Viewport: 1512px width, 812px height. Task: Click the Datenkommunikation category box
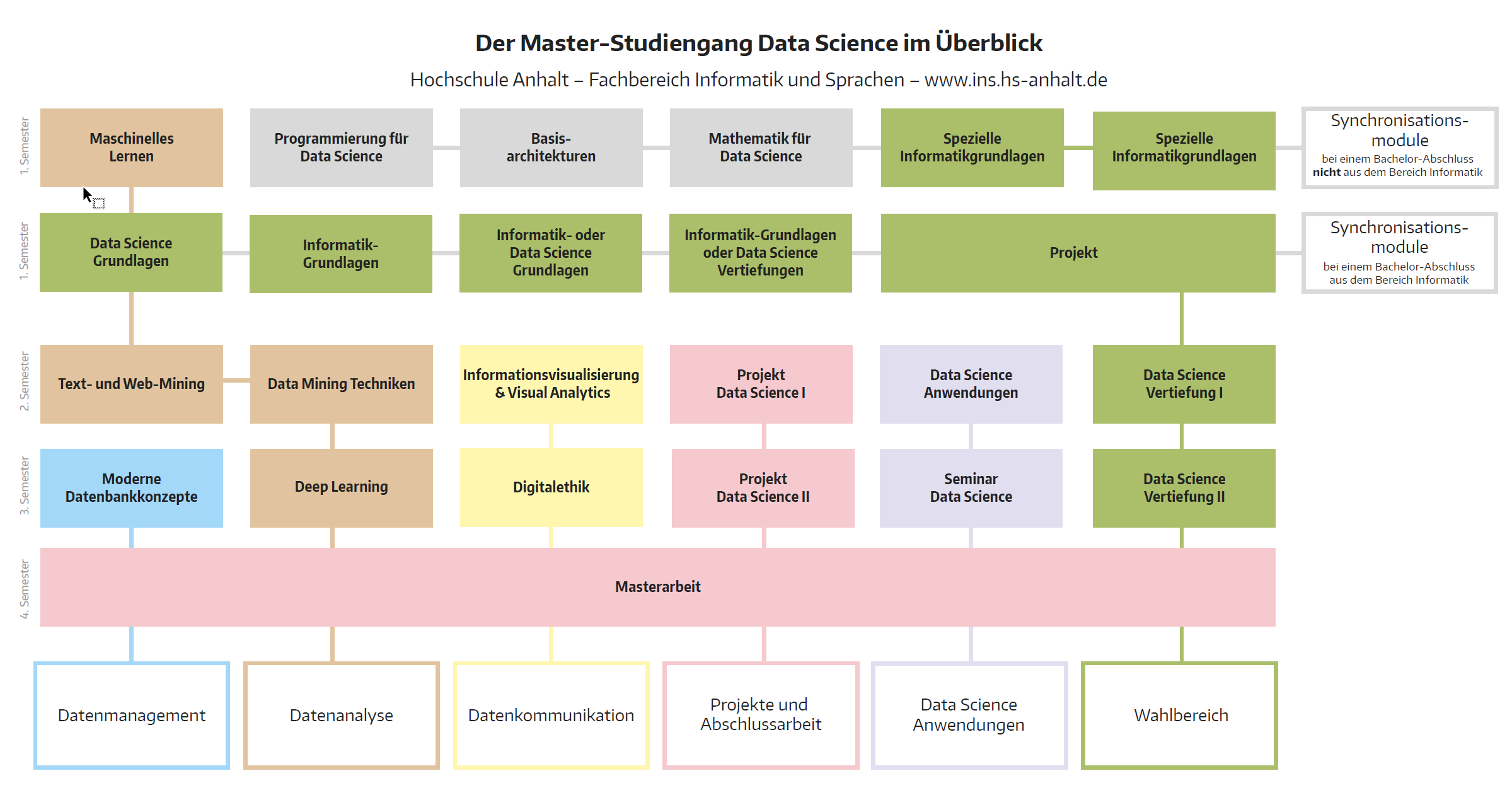point(551,716)
